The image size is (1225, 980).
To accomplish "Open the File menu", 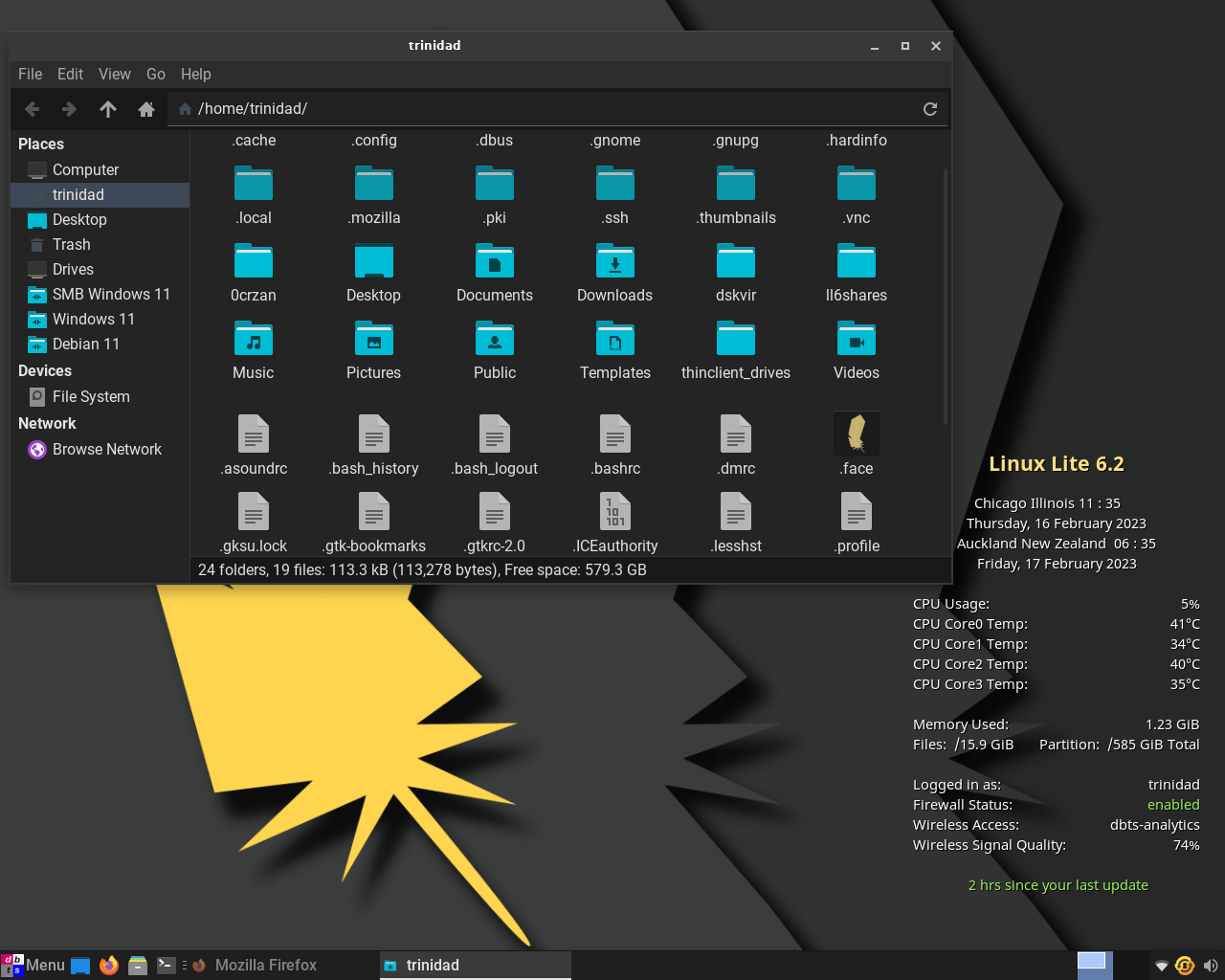I will (31, 74).
